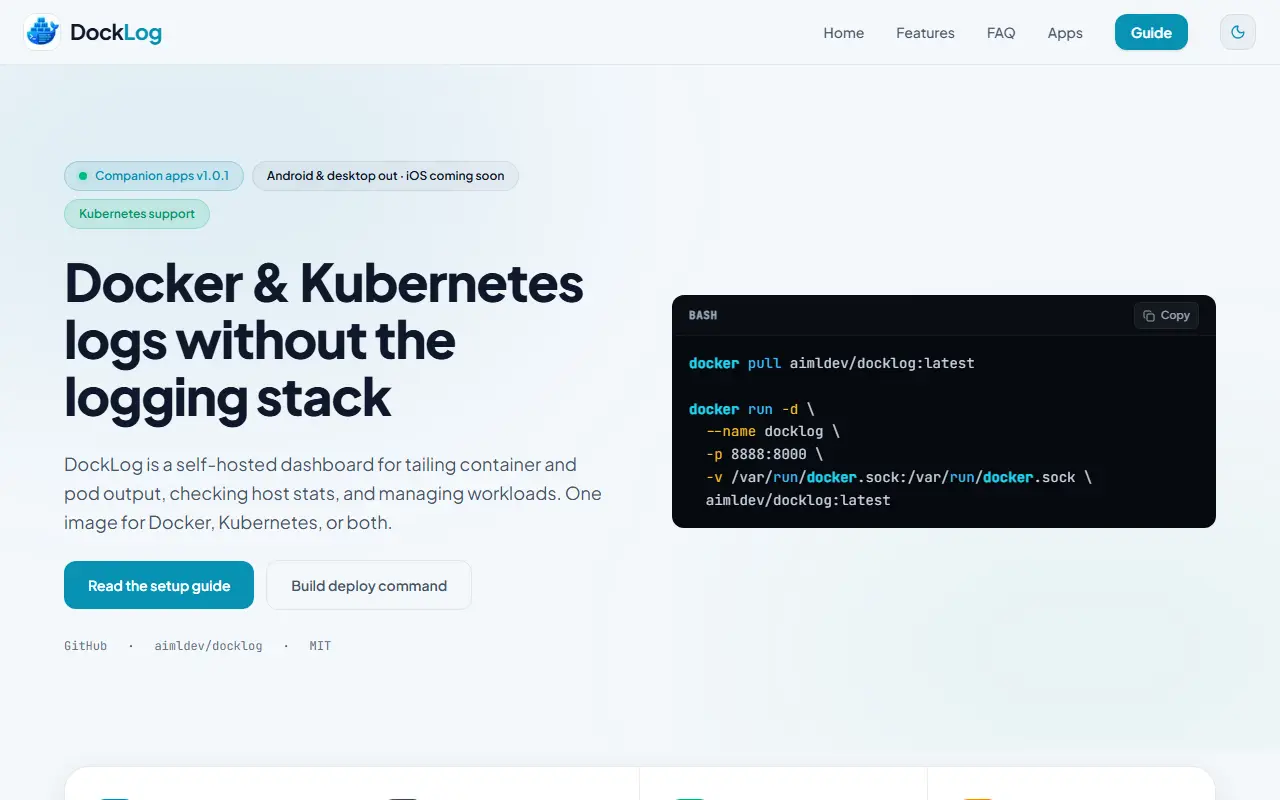The image size is (1280, 800).
Task: Click the BASH label in the code block
Action: pos(703,315)
